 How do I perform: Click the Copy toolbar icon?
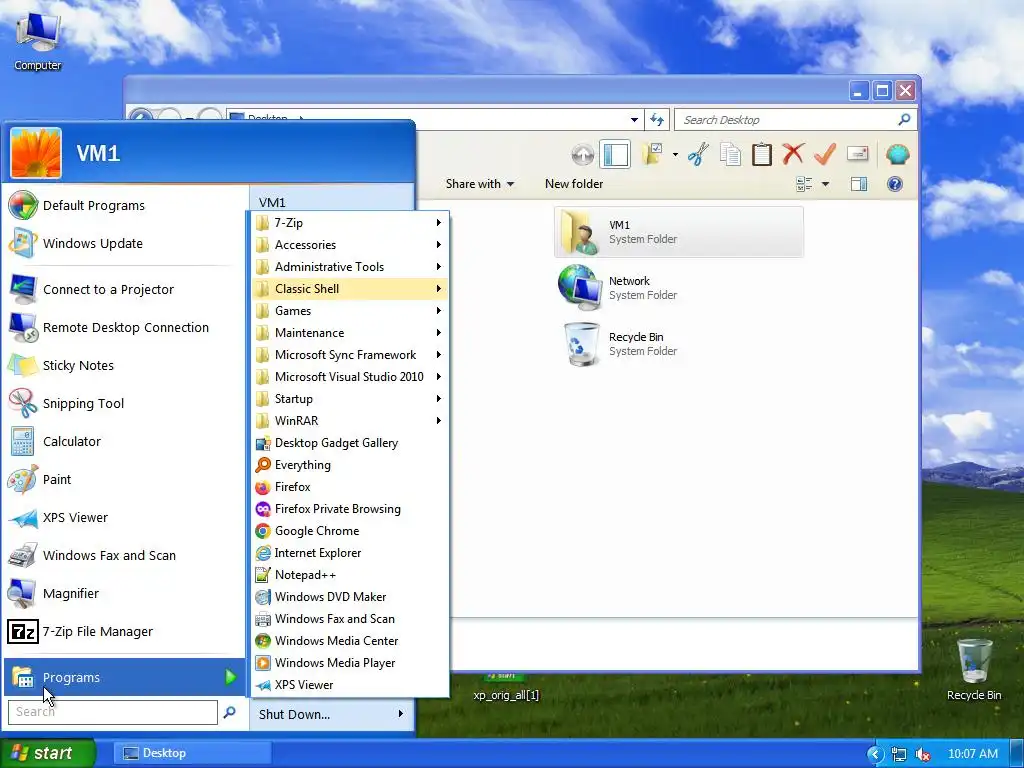click(729, 155)
